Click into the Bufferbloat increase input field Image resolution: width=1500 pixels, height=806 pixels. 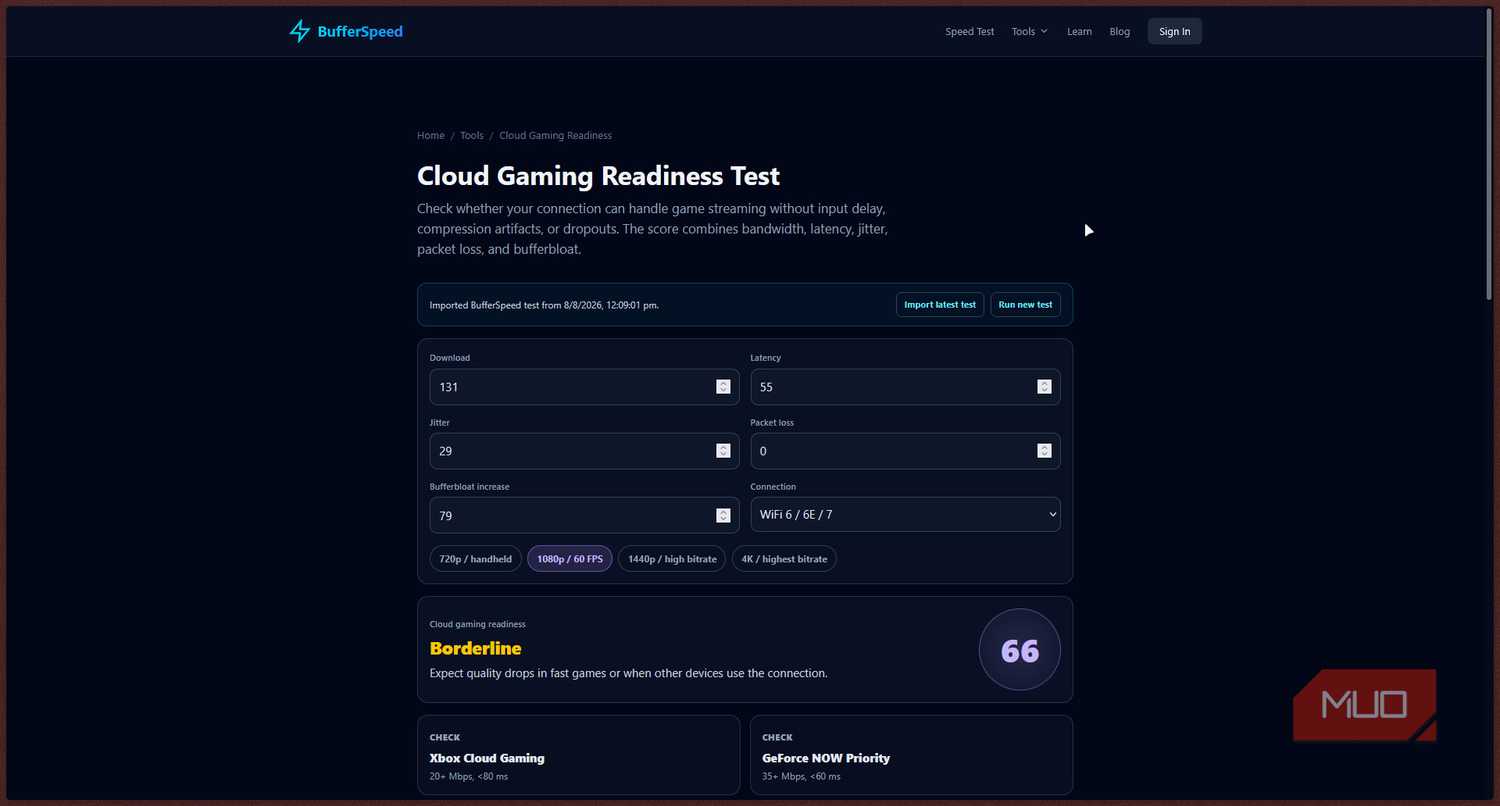pos(585,516)
